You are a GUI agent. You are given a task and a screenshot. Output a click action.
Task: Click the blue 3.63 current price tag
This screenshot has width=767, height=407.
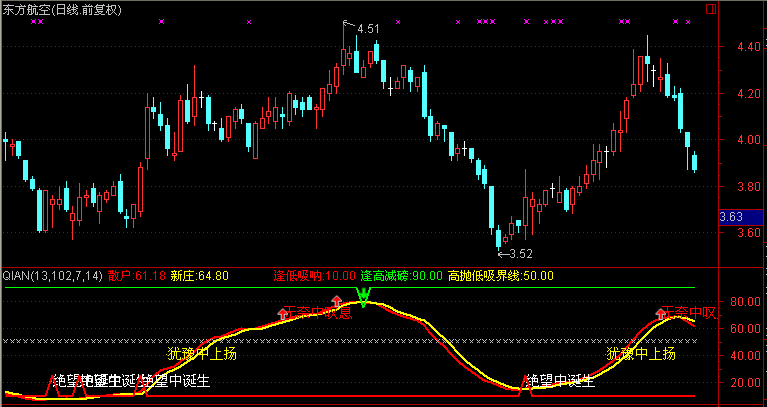732,216
